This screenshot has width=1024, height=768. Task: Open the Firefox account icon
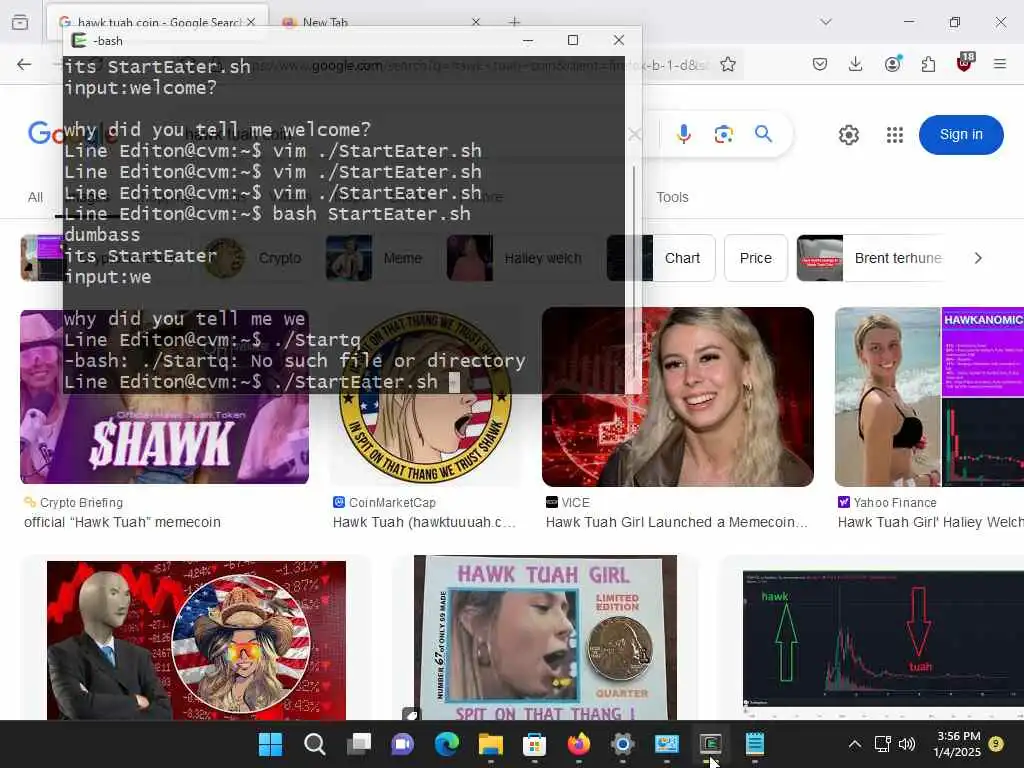[x=892, y=64]
